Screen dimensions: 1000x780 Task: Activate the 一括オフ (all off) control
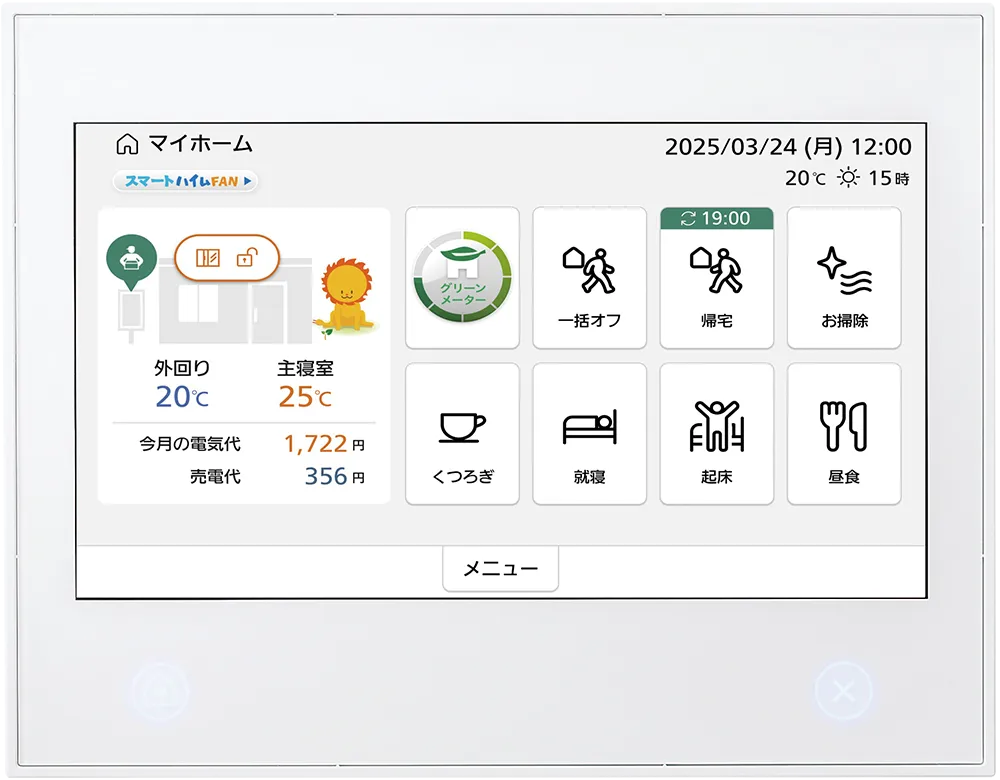tap(589, 278)
